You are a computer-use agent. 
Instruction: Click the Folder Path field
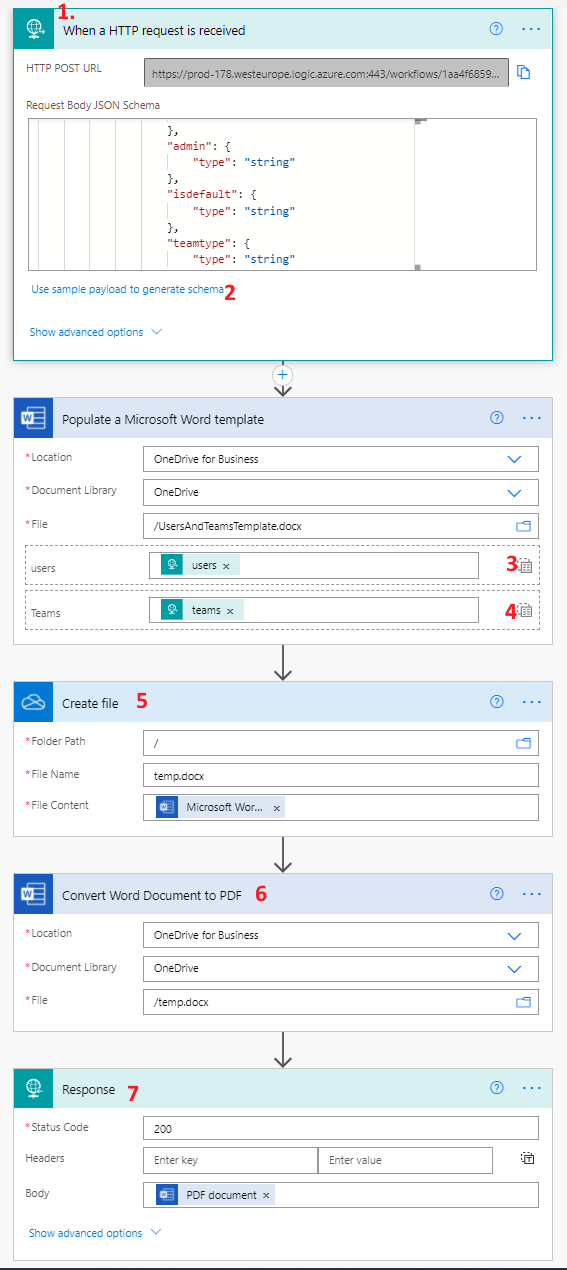[341, 743]
